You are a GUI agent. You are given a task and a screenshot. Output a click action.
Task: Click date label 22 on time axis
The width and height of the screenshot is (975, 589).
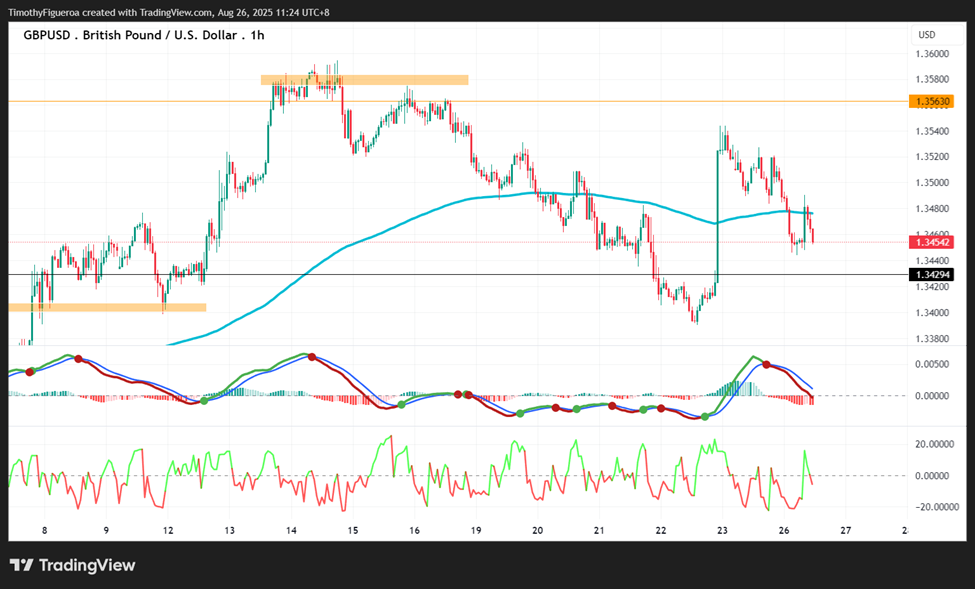(x=660, y=531)
